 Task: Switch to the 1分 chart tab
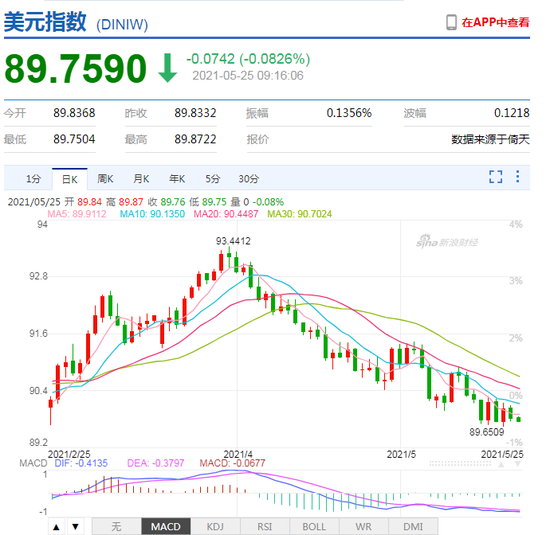click(x=33, y=179)
